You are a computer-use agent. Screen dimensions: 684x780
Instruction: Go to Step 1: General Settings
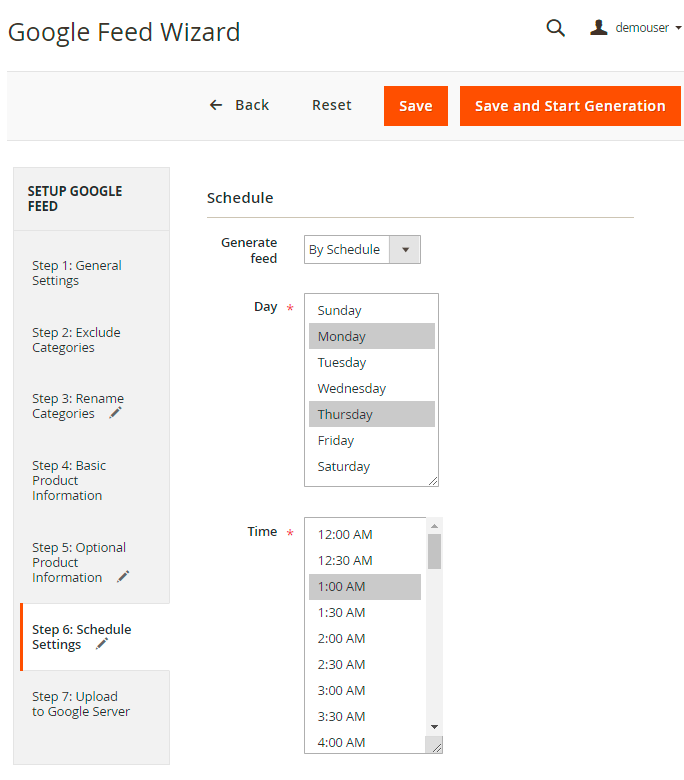point(77,273)
